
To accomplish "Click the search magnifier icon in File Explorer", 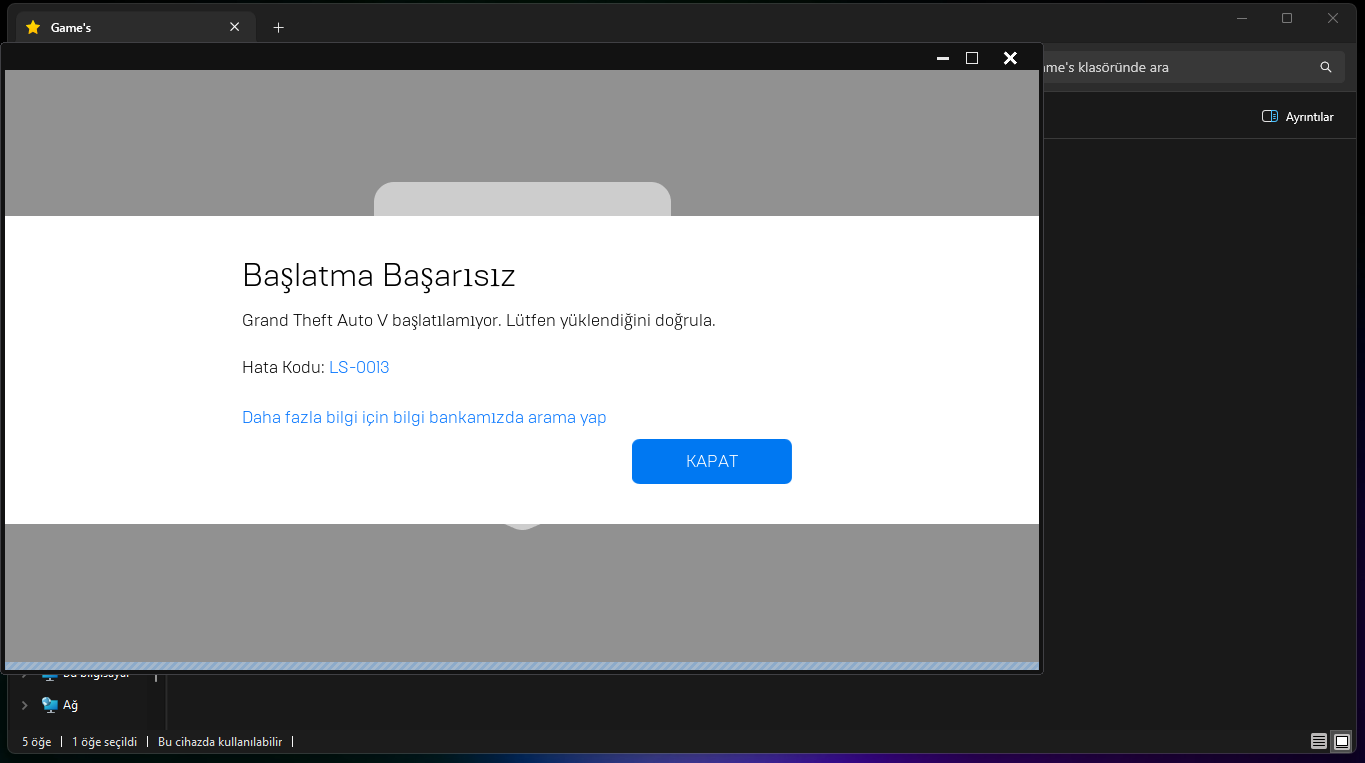I will point(1326,67).
